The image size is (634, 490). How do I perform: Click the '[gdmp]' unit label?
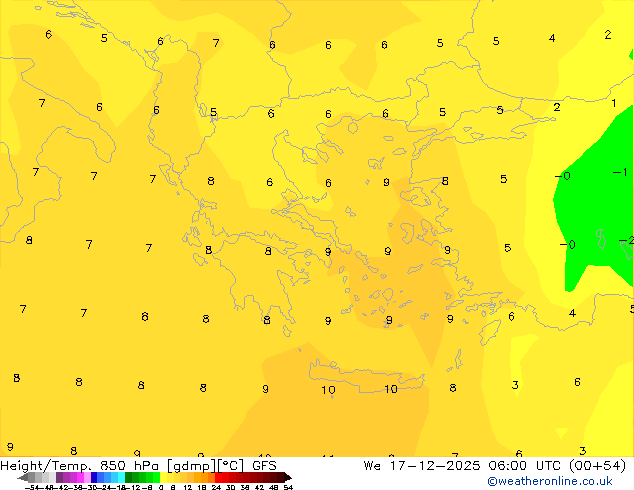pos(190,466)
